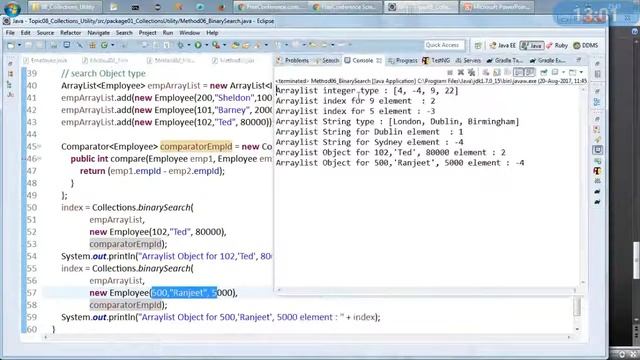Click the Save icon in main toolbar
Viewport: 640px width, 360px height.
tap(29, 45)
